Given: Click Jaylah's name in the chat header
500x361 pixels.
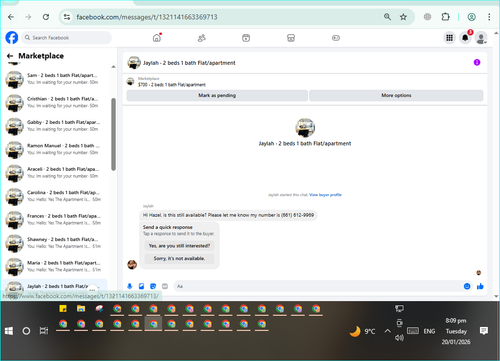Looking at the screenshot, I should (x=189, y=63).
